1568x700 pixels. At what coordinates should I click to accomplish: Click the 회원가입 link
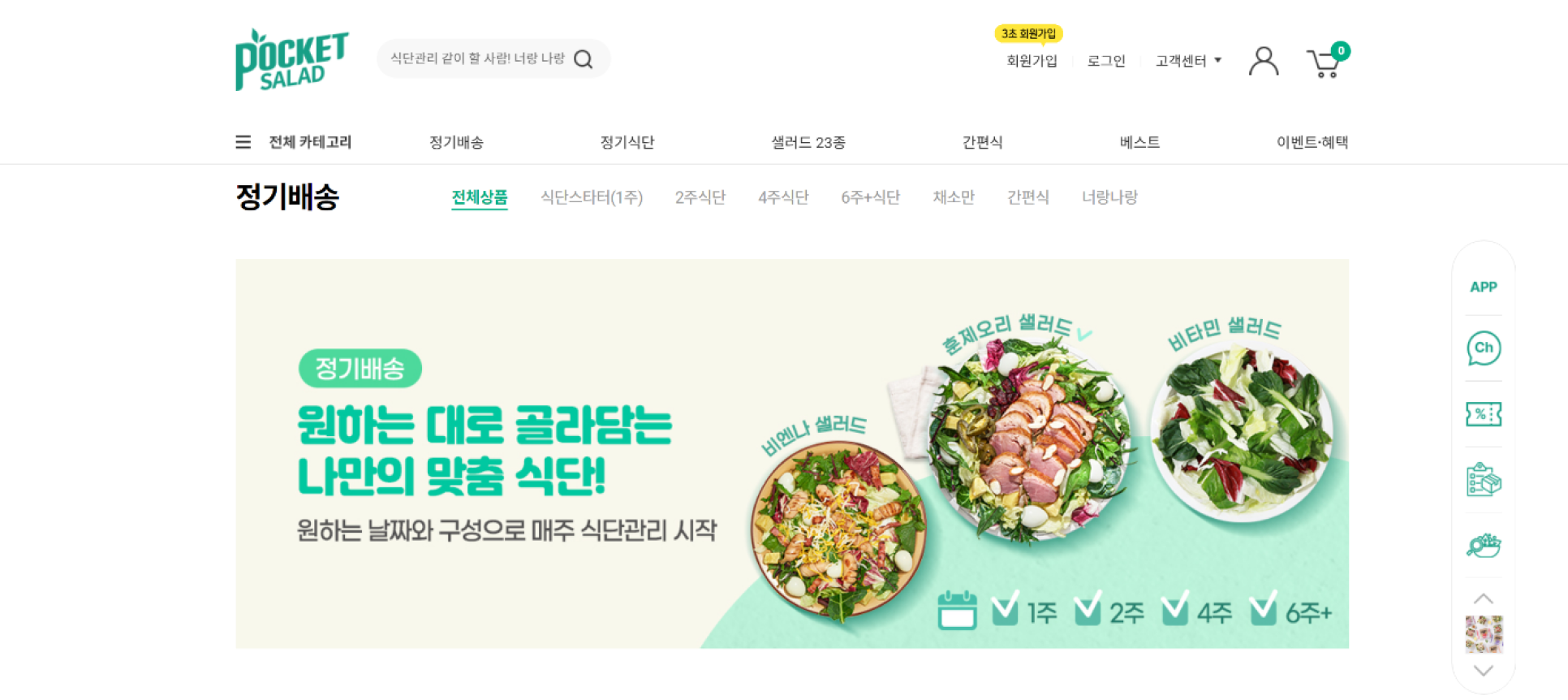(x=1032, y=61)
